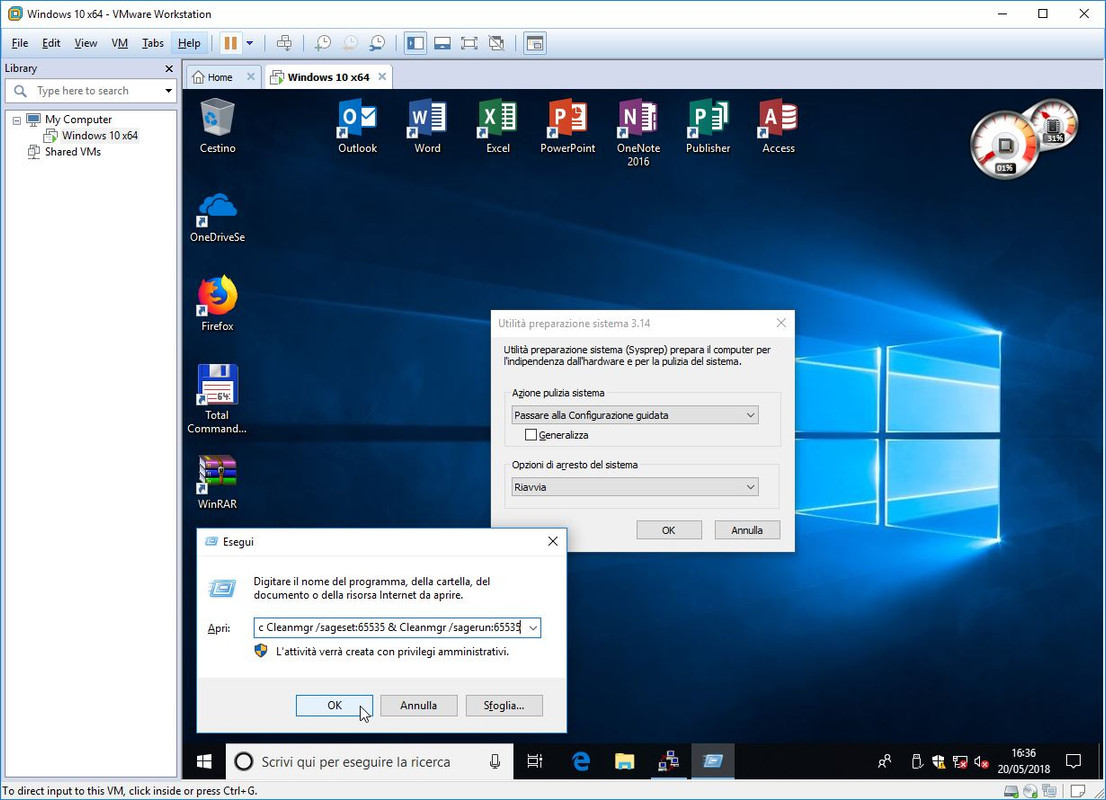Click the Cortana microphone icon
Image resolution: width=1106 pixels, height=800 pixels.
[x=495, y=761]
